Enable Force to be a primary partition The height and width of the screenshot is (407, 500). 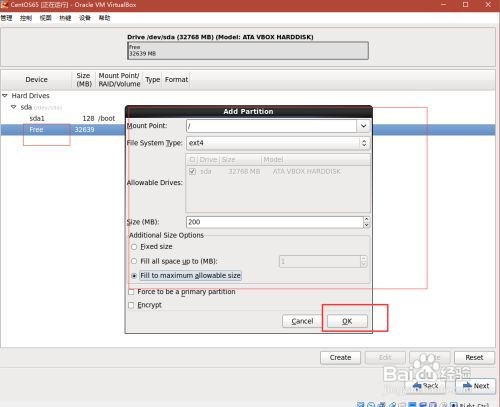coord(131,292)
